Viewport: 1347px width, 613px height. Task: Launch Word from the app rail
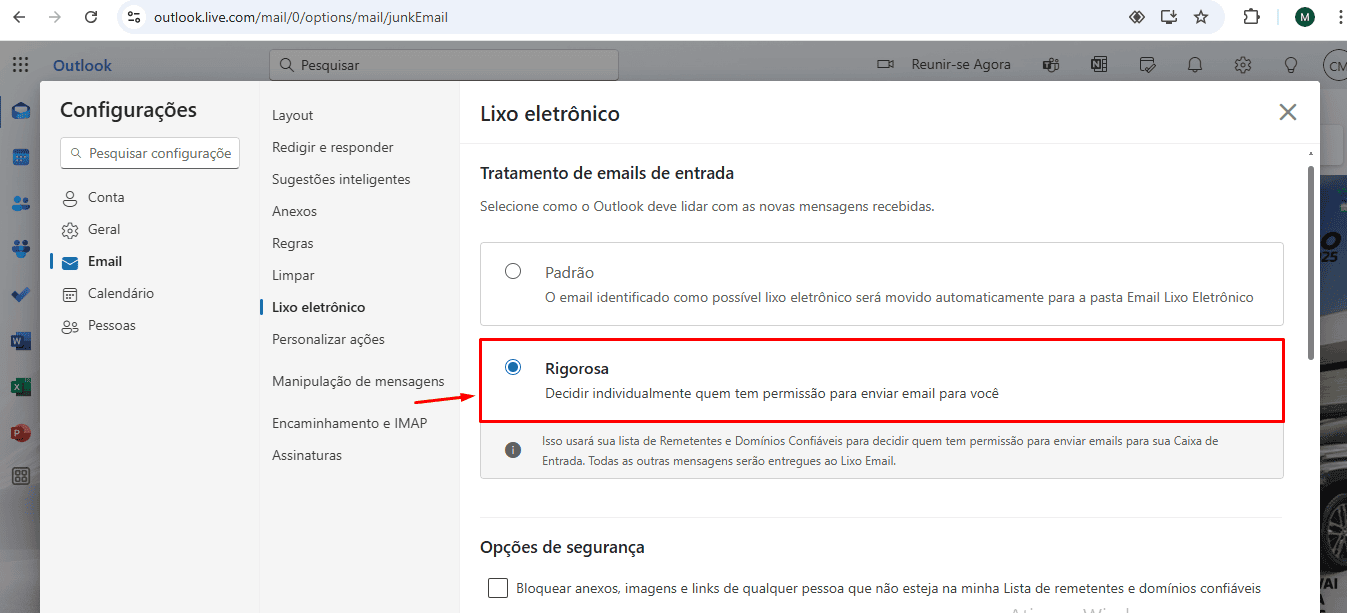click(21, 341)
